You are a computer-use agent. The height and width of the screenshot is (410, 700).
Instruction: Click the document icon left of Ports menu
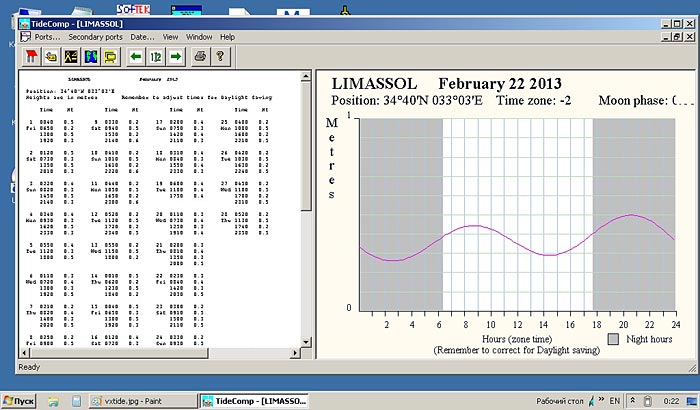(25, 37)
